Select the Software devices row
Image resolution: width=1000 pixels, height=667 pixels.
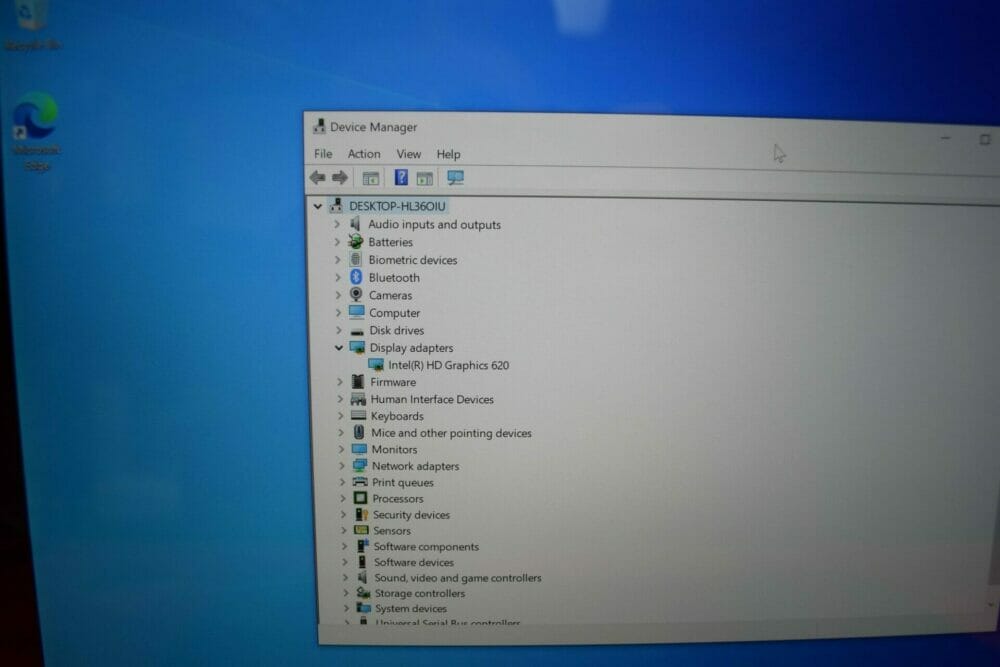[x=414, y=562]
